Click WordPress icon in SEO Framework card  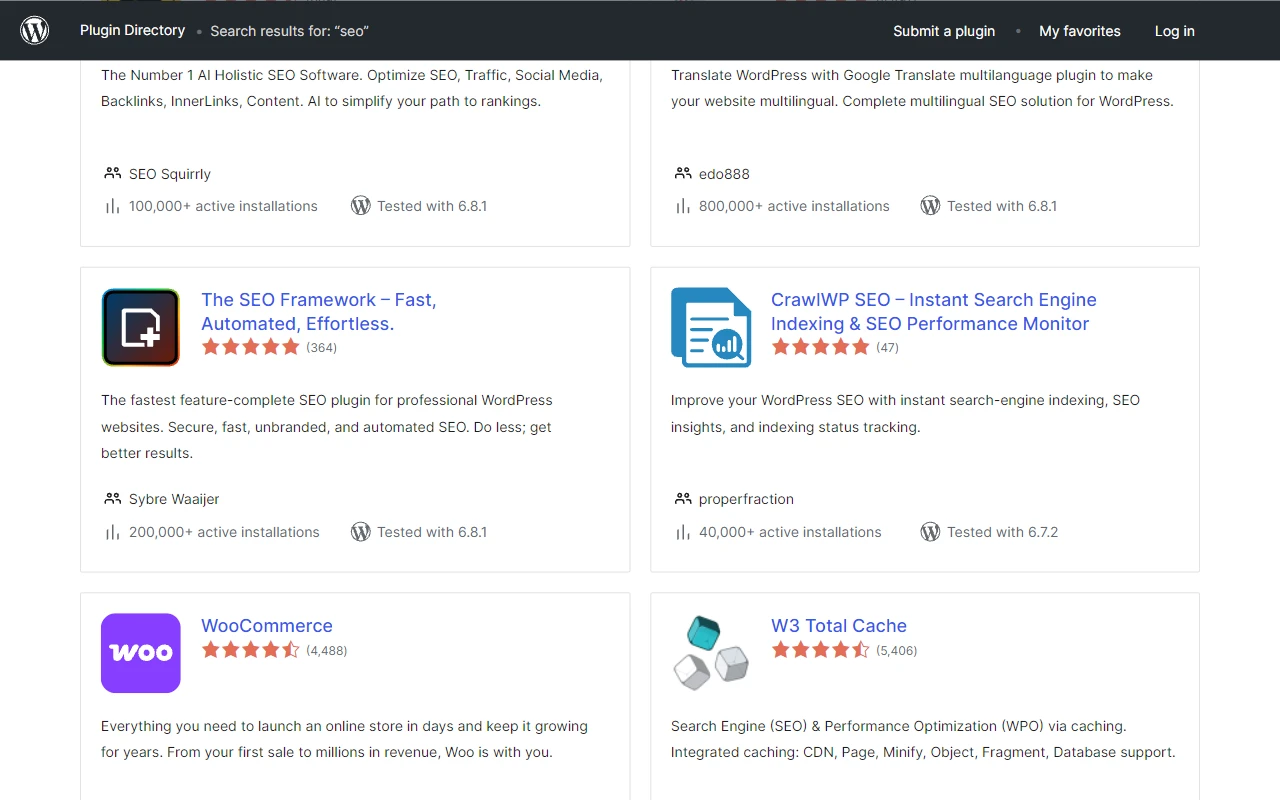[x=361, y=532]
